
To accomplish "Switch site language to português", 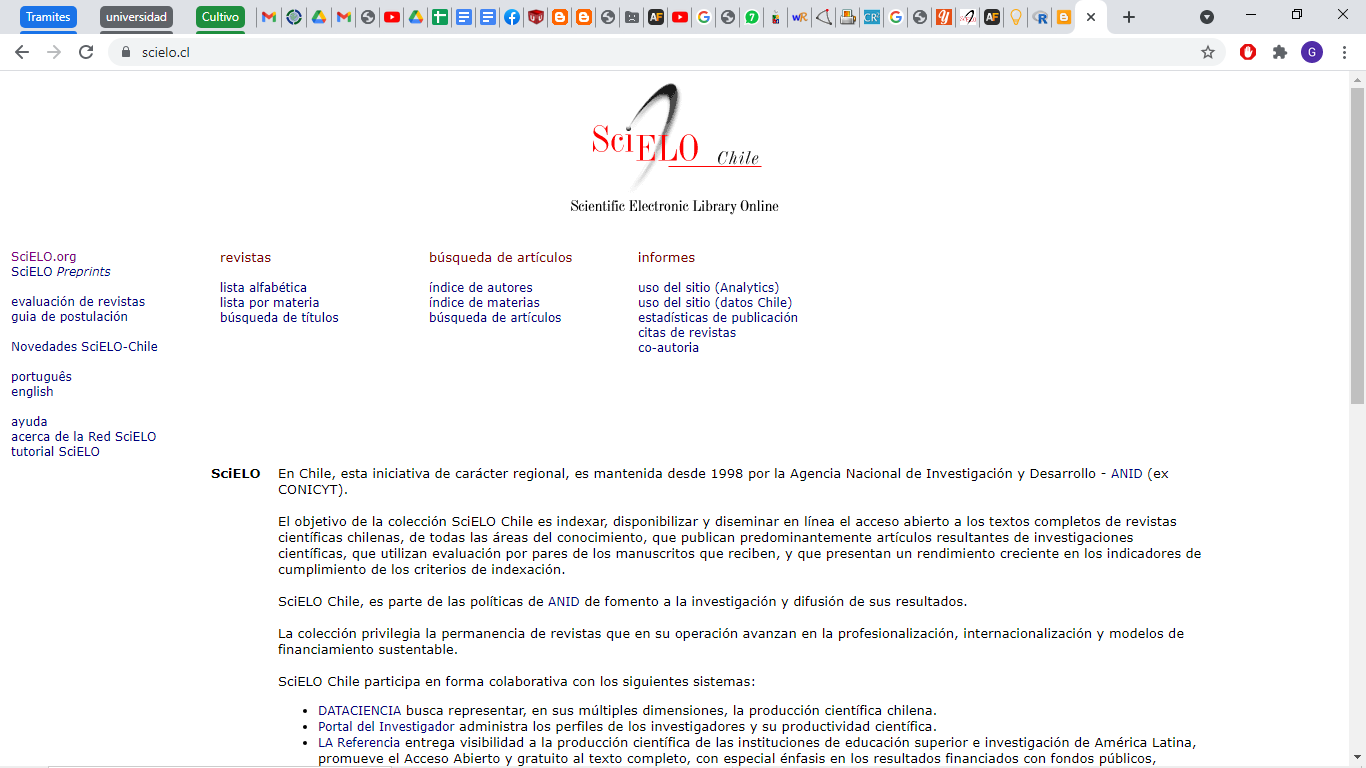I will 41,377.
